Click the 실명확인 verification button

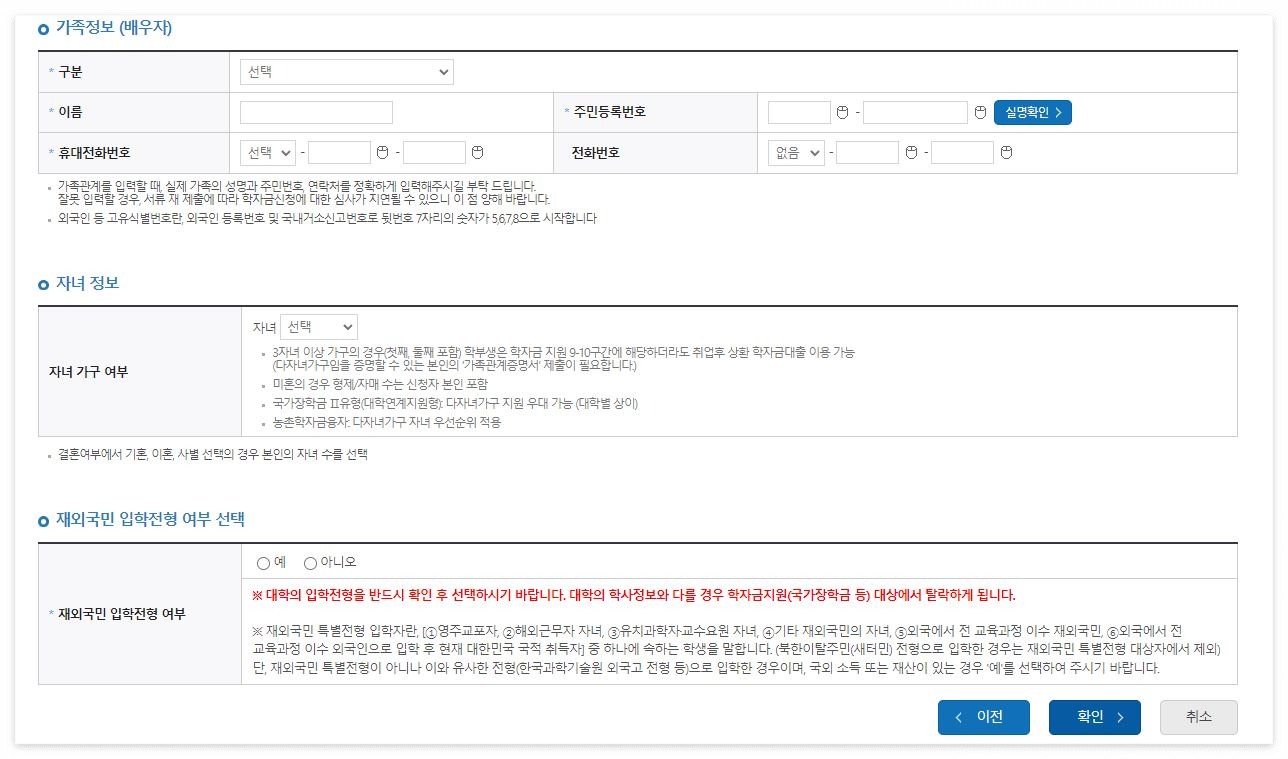pyautogui.click(x=1032, y=111)
